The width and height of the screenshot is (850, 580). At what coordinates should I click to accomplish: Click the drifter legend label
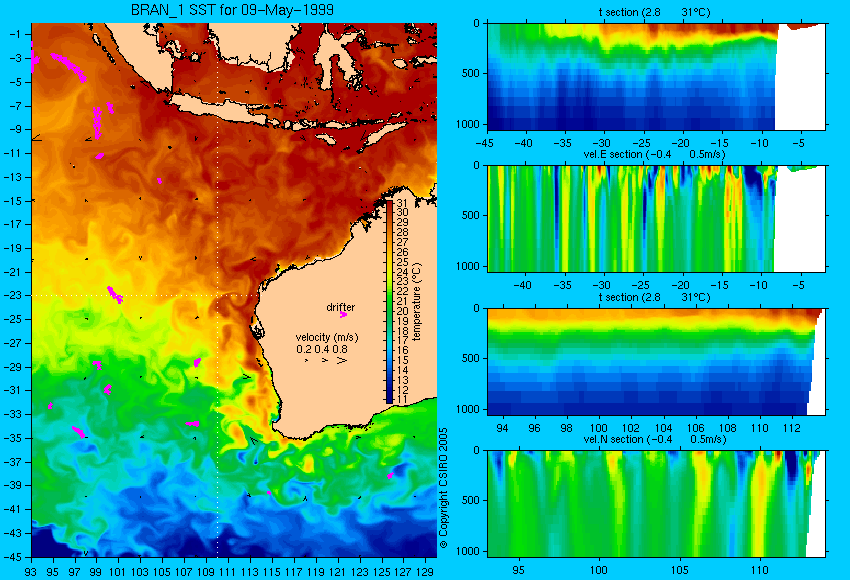340,307
